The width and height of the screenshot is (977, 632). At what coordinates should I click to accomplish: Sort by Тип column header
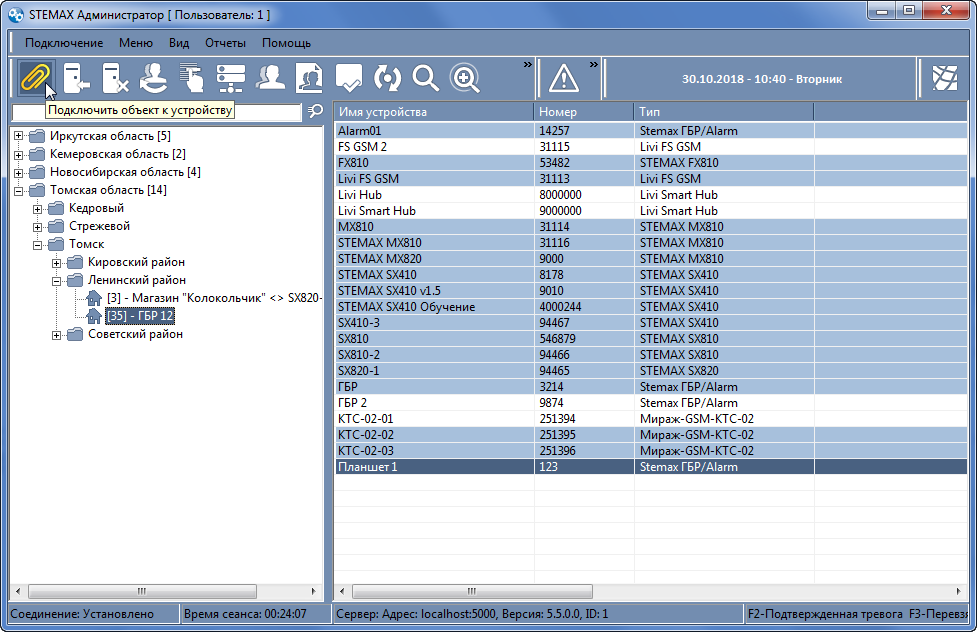point(724,112)
